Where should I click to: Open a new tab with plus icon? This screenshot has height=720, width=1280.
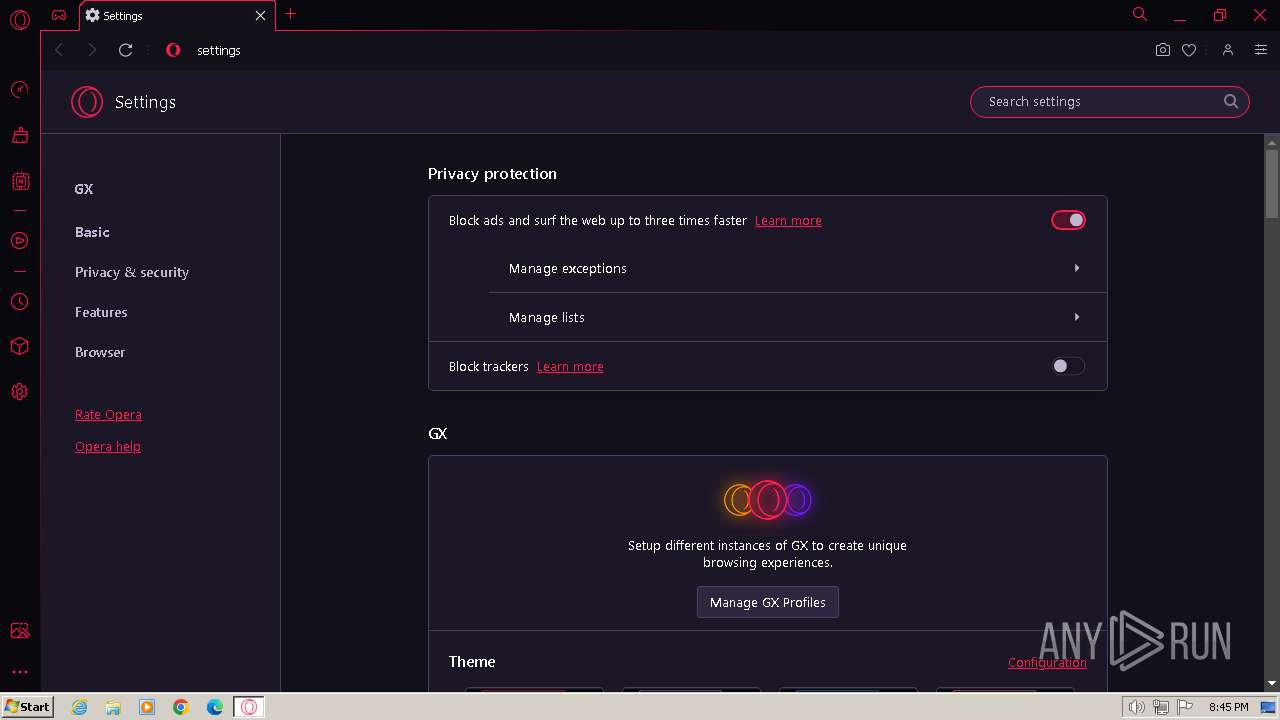(x=291, y=14)
